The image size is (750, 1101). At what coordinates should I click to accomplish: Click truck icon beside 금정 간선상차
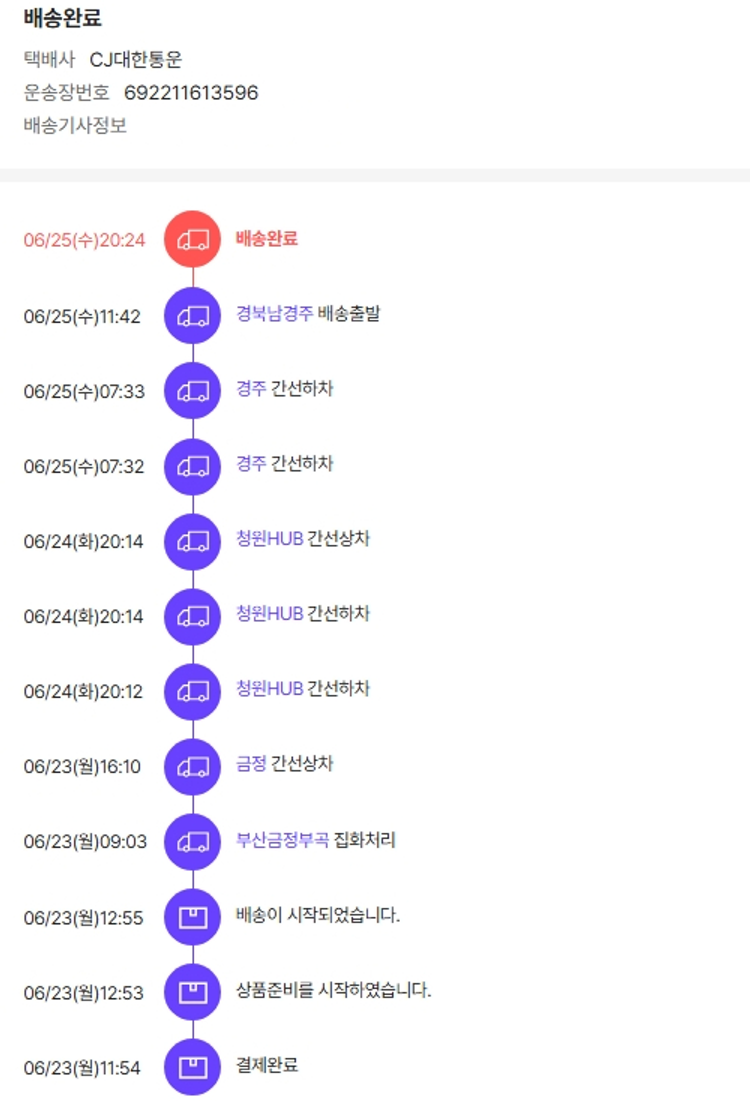192,766
